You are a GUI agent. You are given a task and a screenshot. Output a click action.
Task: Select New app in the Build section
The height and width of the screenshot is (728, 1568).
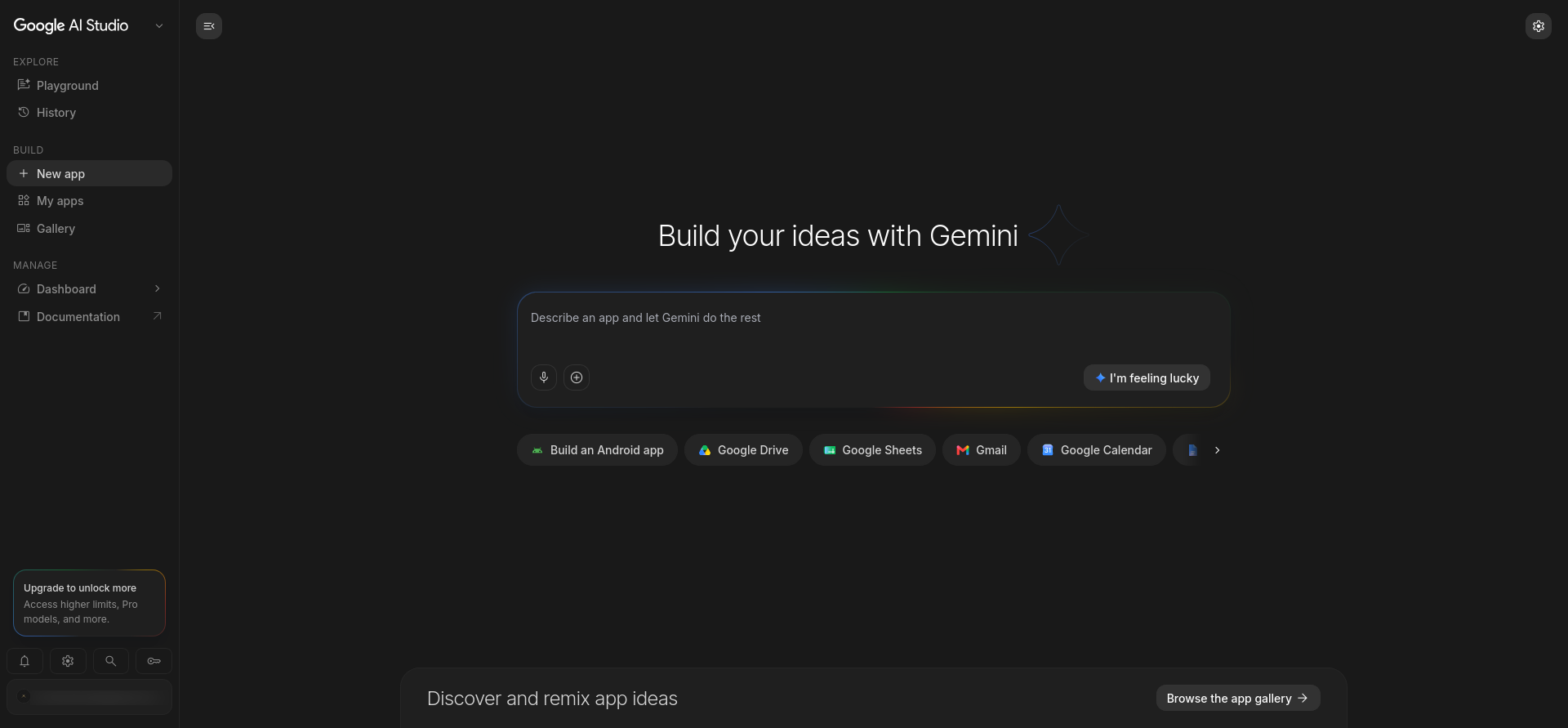point(89,173)
